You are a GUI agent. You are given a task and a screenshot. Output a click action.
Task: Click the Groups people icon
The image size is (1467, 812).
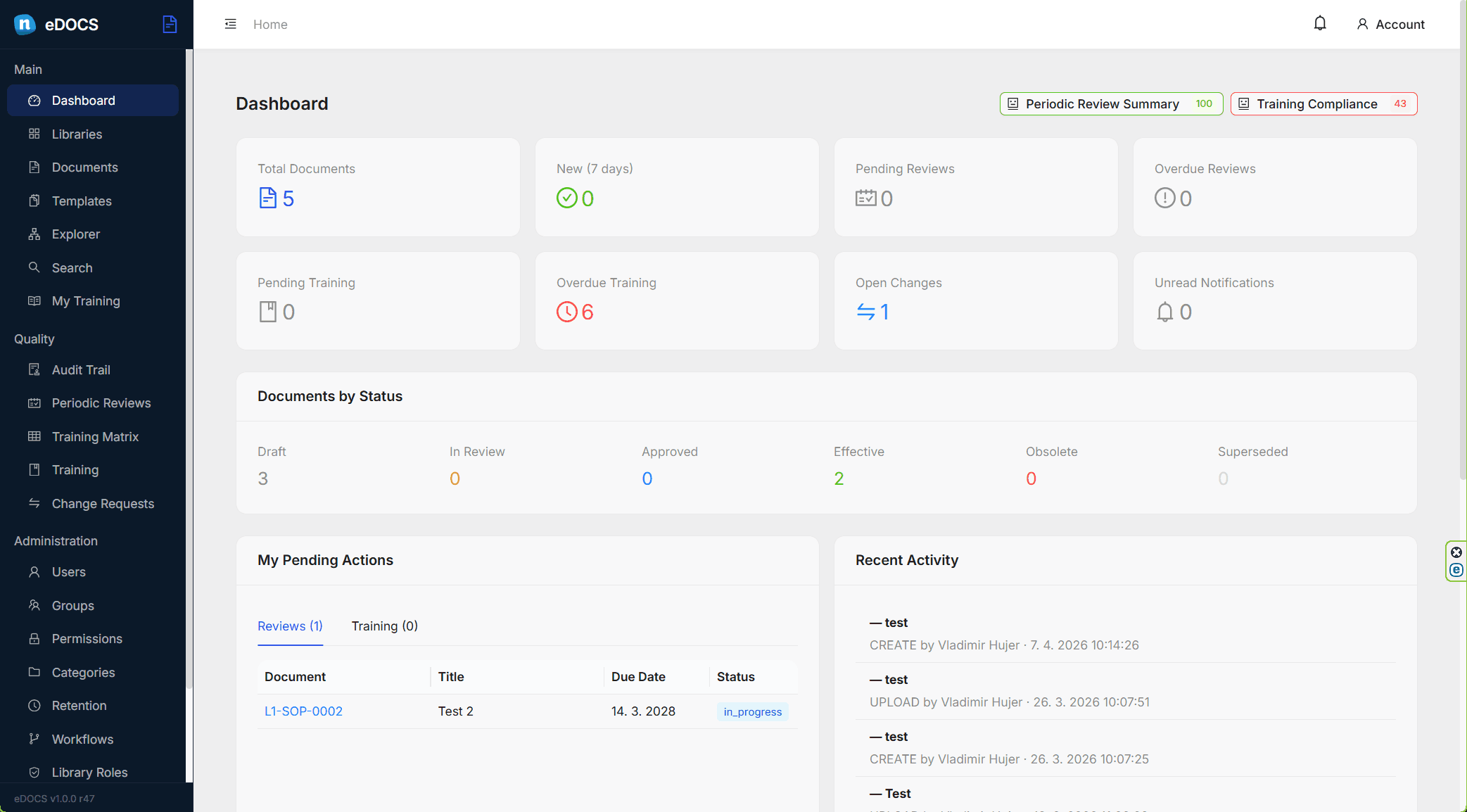pyautogui.click(x=34, y=605)
